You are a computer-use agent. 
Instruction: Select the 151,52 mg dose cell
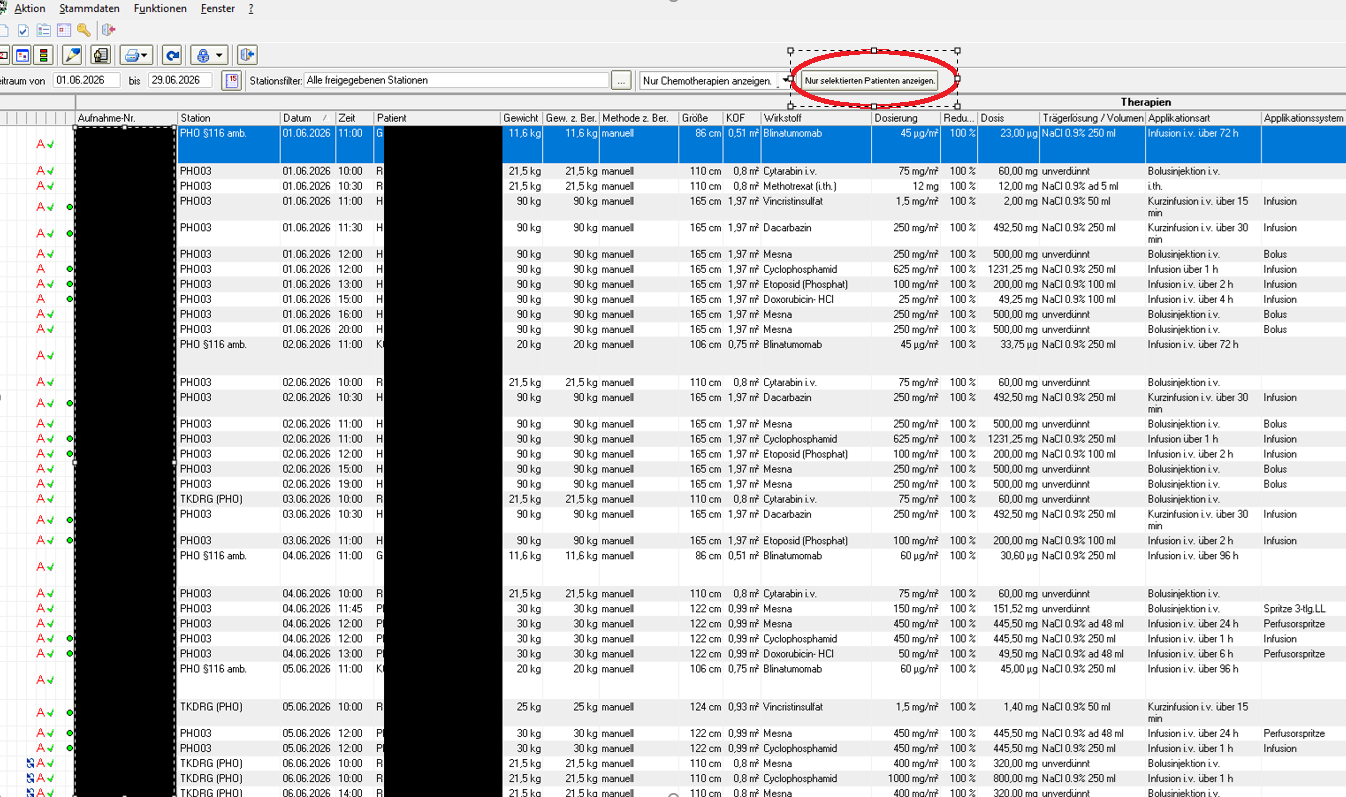[x=1008, y=608]
